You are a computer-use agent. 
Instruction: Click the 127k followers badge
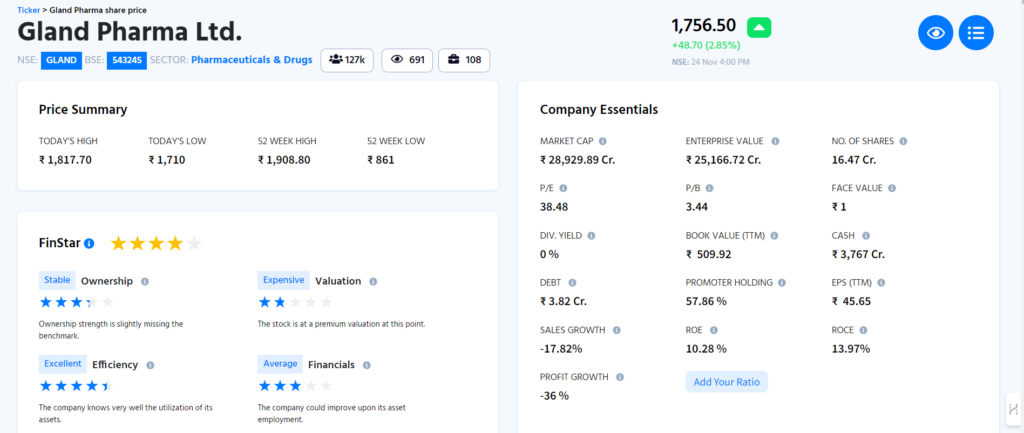pos(347,60)
